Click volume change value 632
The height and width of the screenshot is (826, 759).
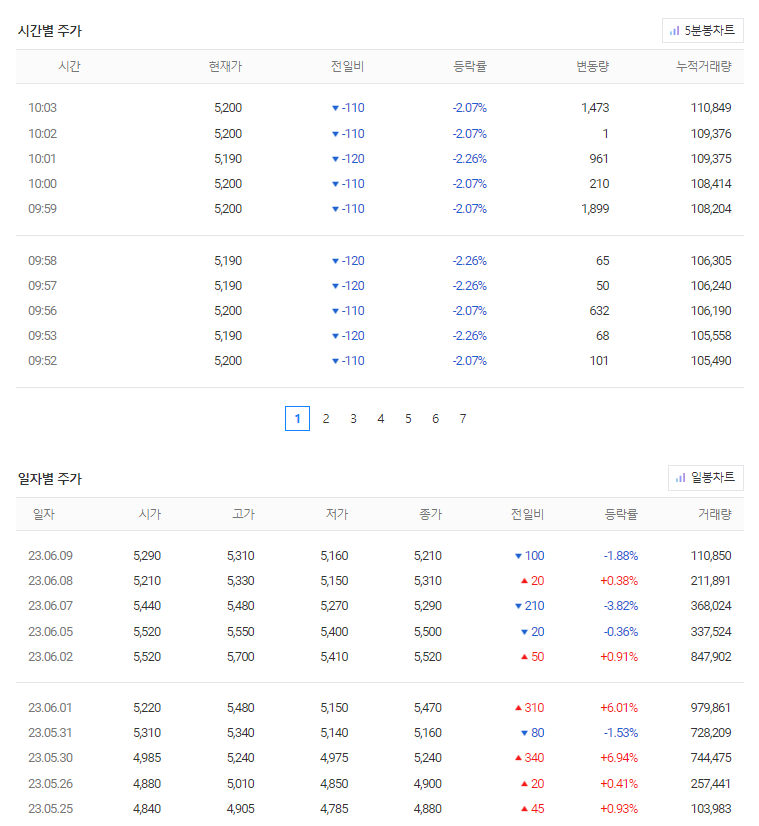(599, 311)
